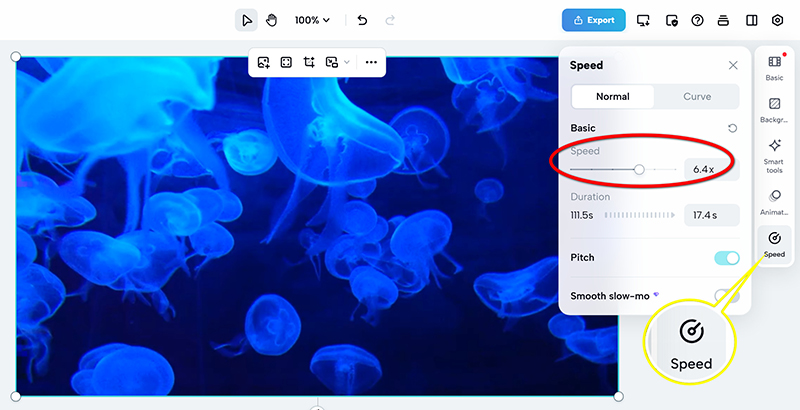Expand the dropdown arrow beside the replace icon
Viewport: 800px width, 410px height.
(347, 62)
